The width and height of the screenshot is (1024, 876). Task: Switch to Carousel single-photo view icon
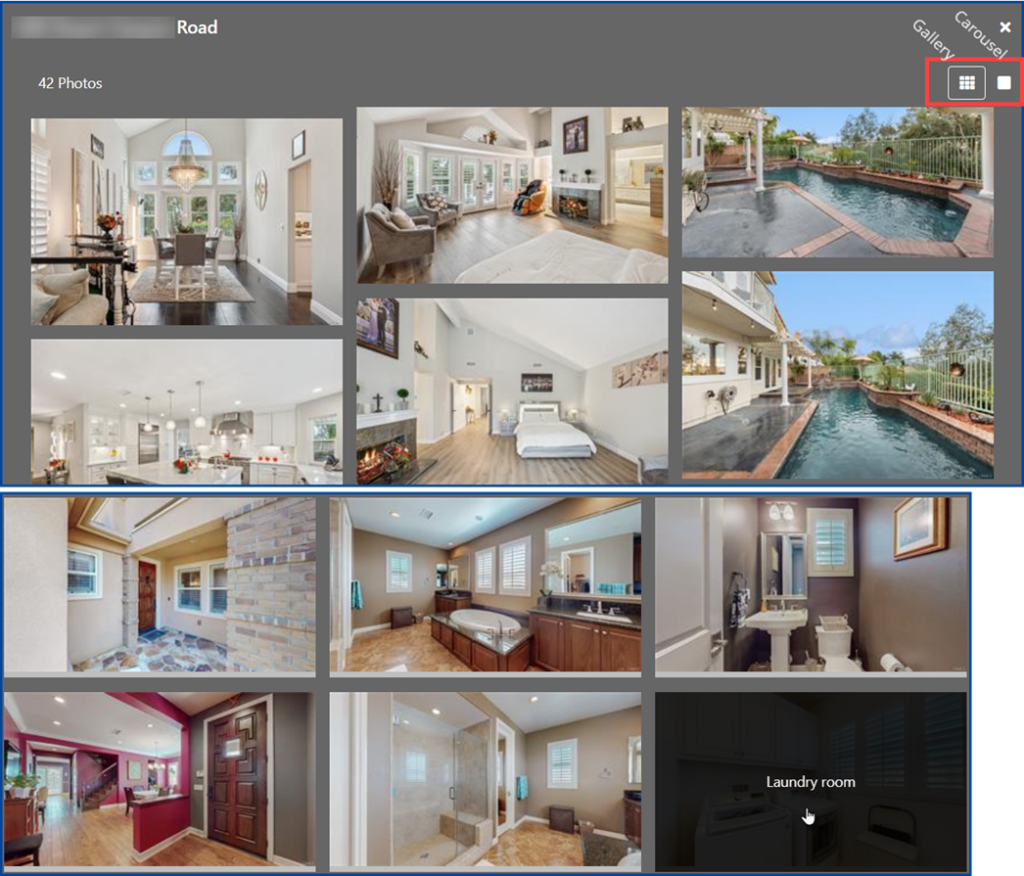[1004, 83]
